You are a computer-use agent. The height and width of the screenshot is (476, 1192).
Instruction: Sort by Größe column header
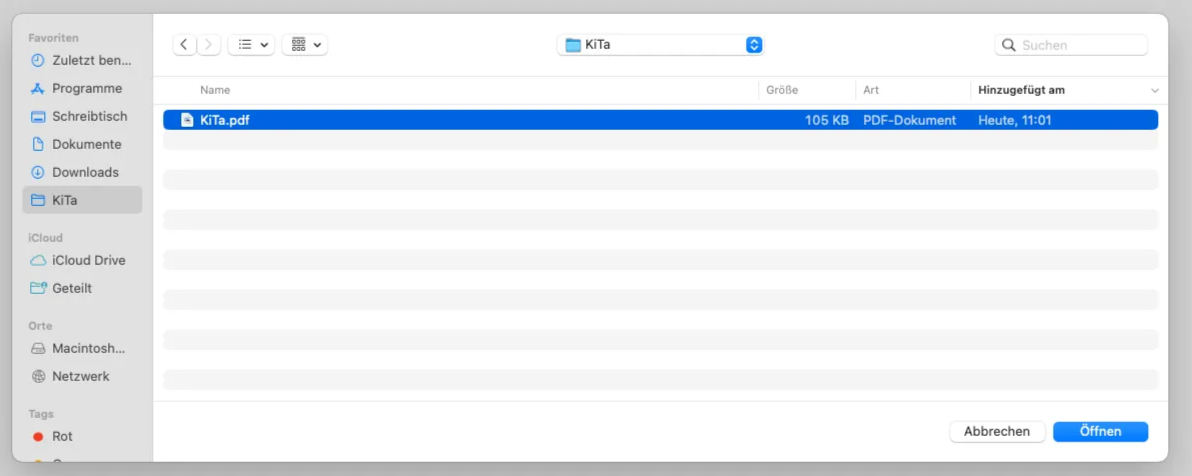[781, 90]
